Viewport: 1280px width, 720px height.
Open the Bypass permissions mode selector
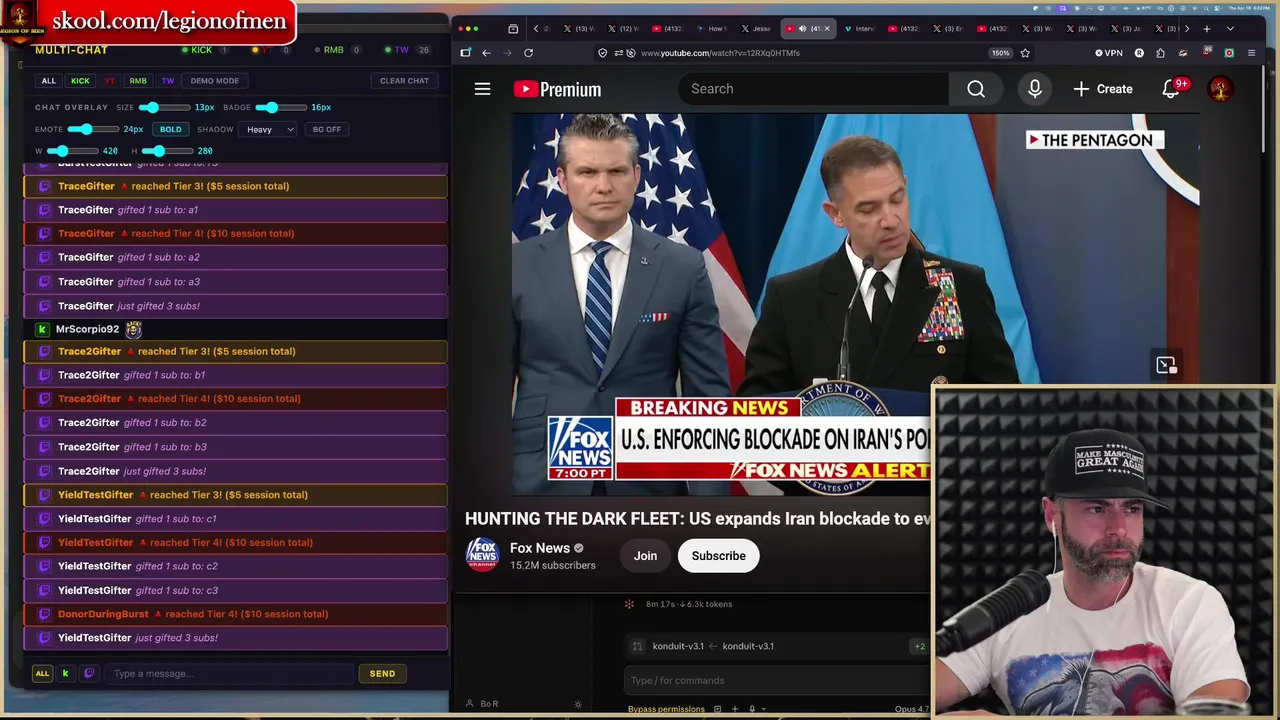pyautogui.click(x=666, y=709)
